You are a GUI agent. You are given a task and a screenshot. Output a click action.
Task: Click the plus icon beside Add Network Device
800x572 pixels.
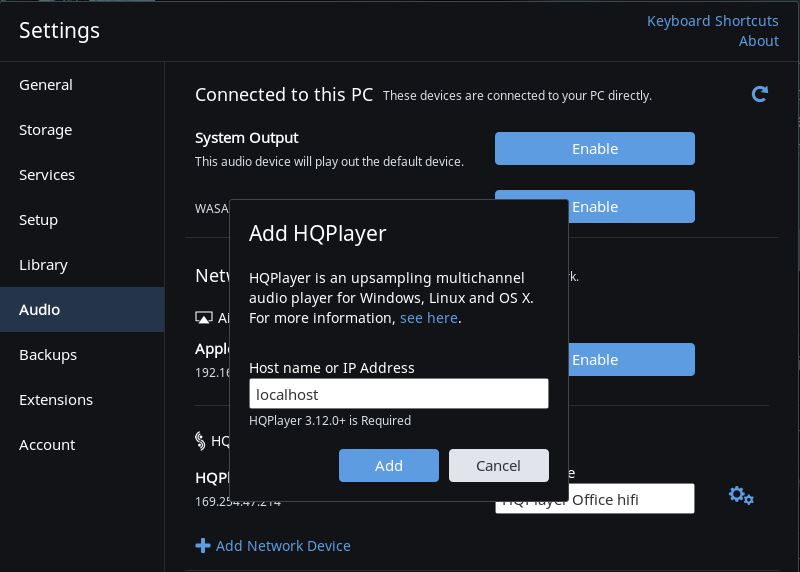(x=203, y=545)
